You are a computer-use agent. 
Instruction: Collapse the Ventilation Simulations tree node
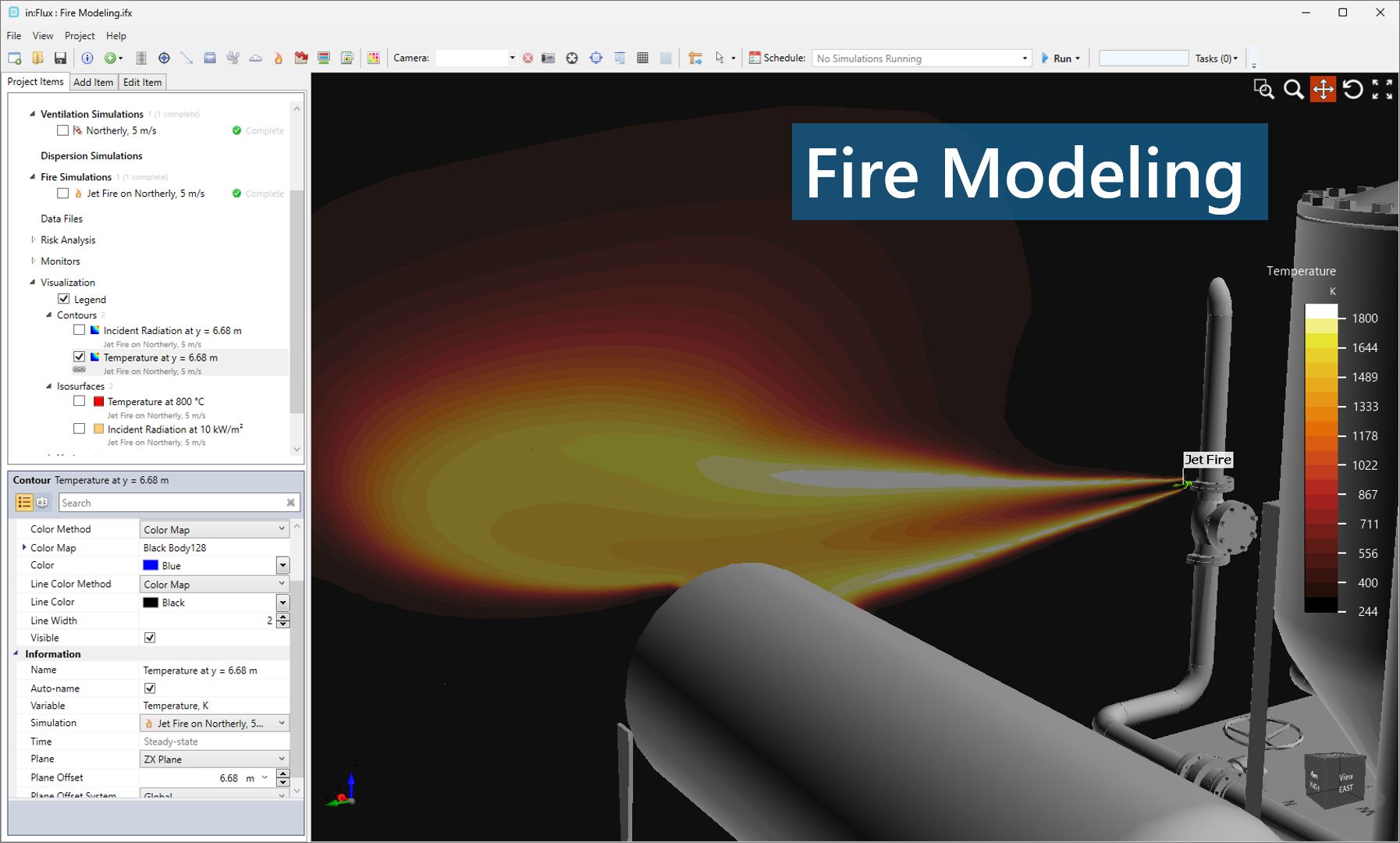point(33,114)
